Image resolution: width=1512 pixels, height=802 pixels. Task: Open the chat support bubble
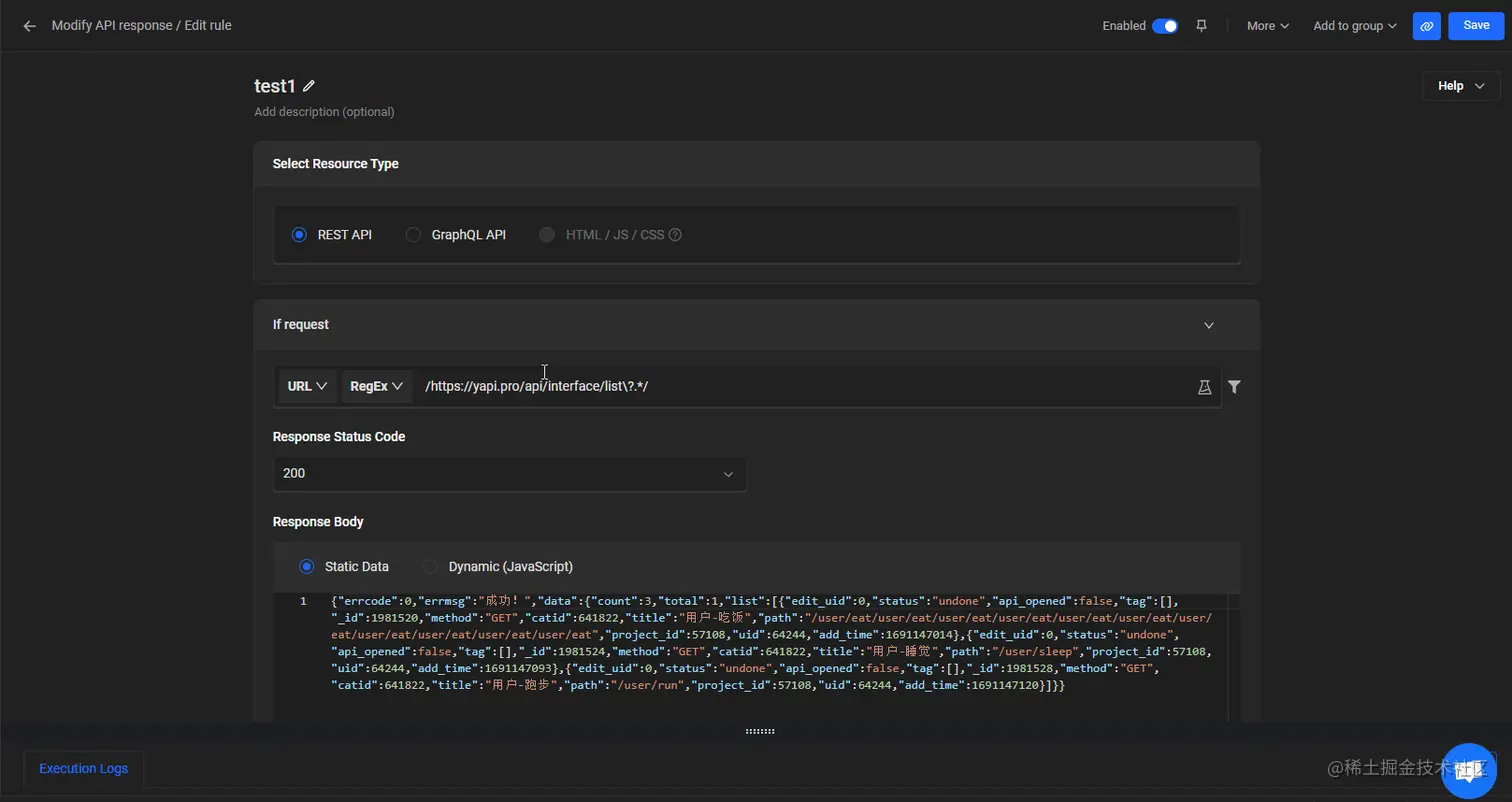[x=1467, y=770]
